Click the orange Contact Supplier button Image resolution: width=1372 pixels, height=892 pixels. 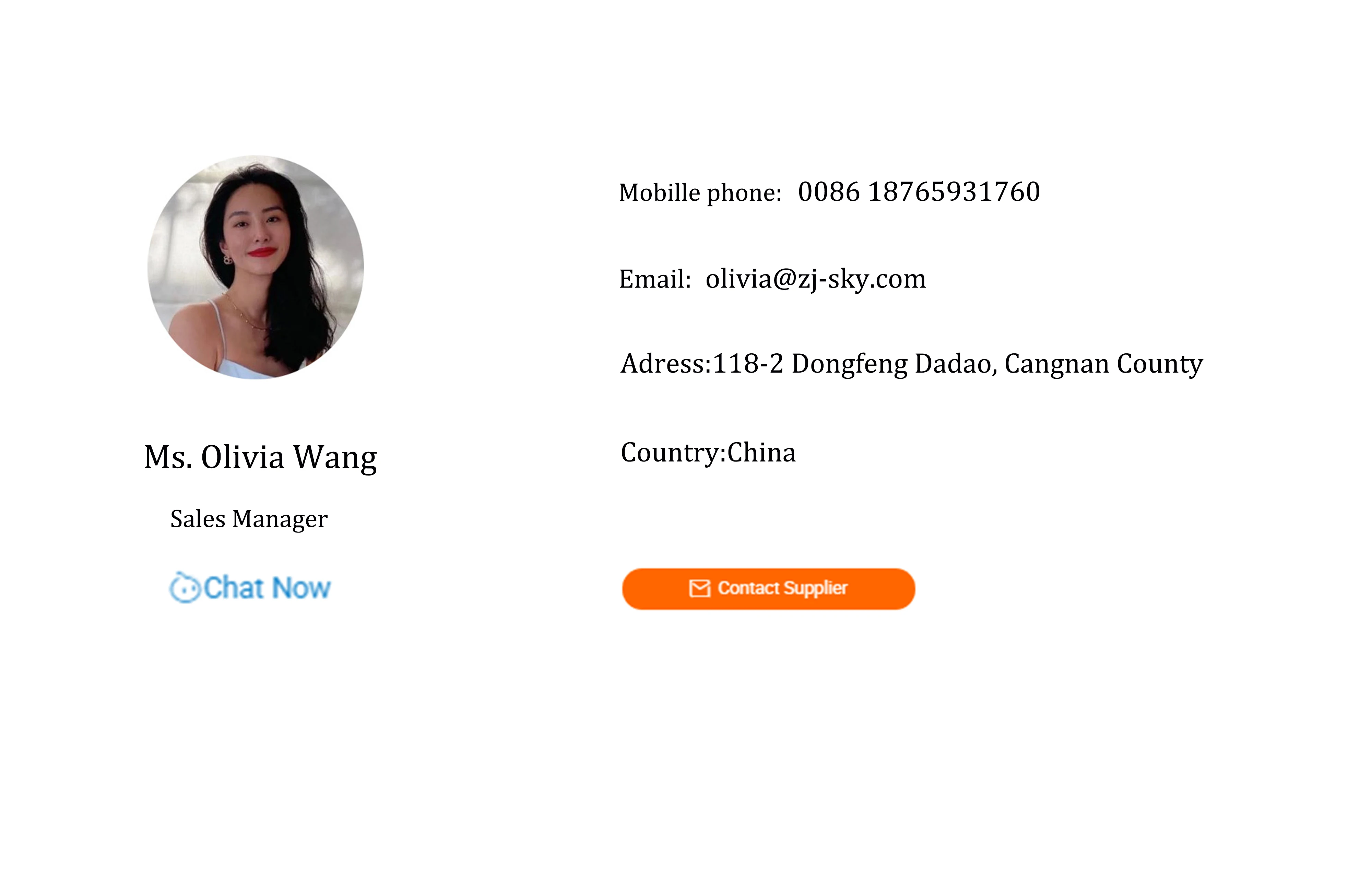click(768, 589)
